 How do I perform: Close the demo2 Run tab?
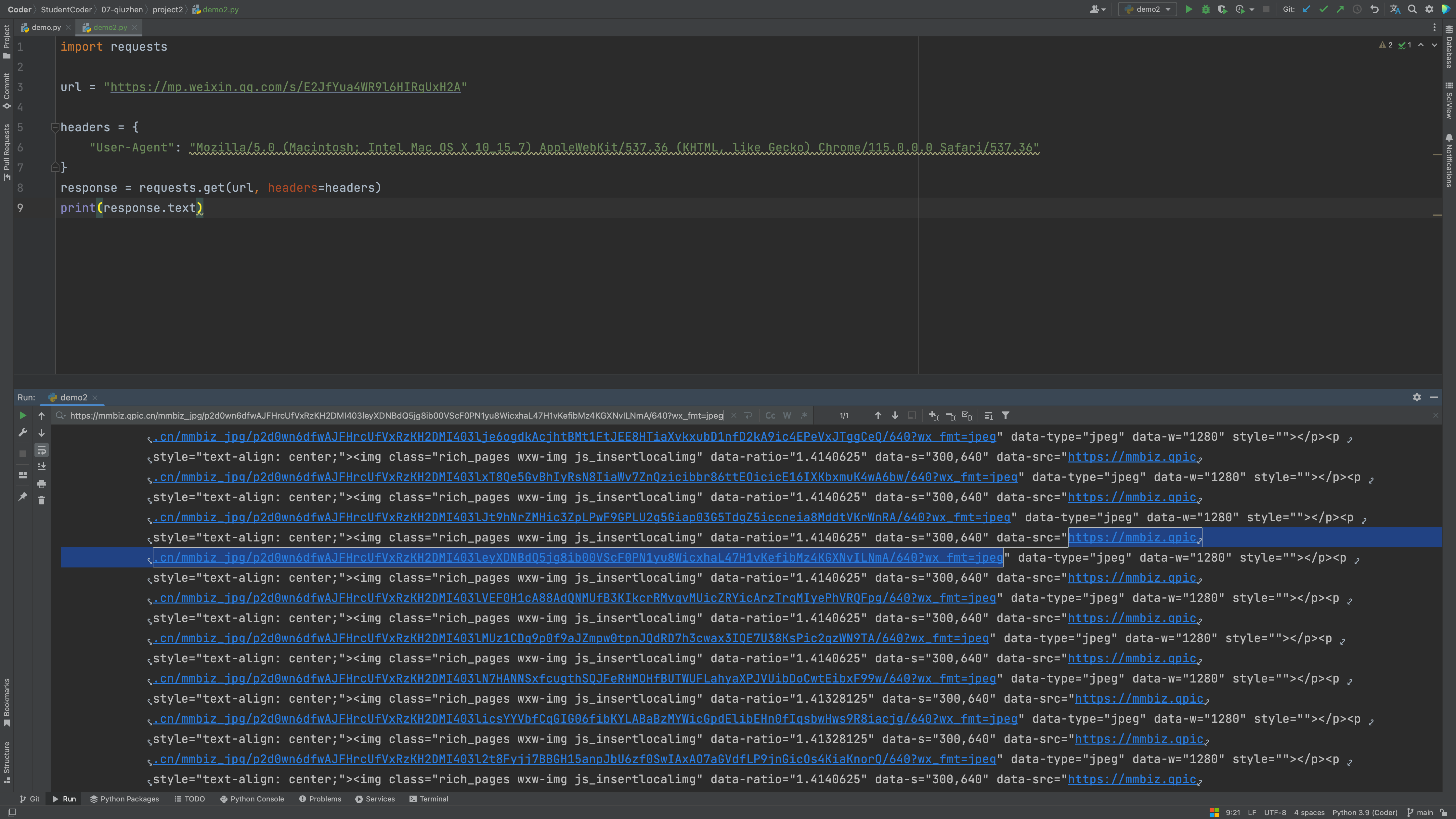tap(95, 397)
